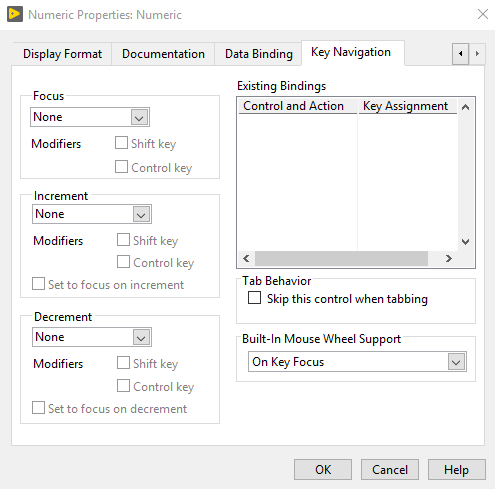This screenshot has width=495, height=489.
Task: Click Existing Bindings scroll left arrow
Action: [x=246, y=258]
